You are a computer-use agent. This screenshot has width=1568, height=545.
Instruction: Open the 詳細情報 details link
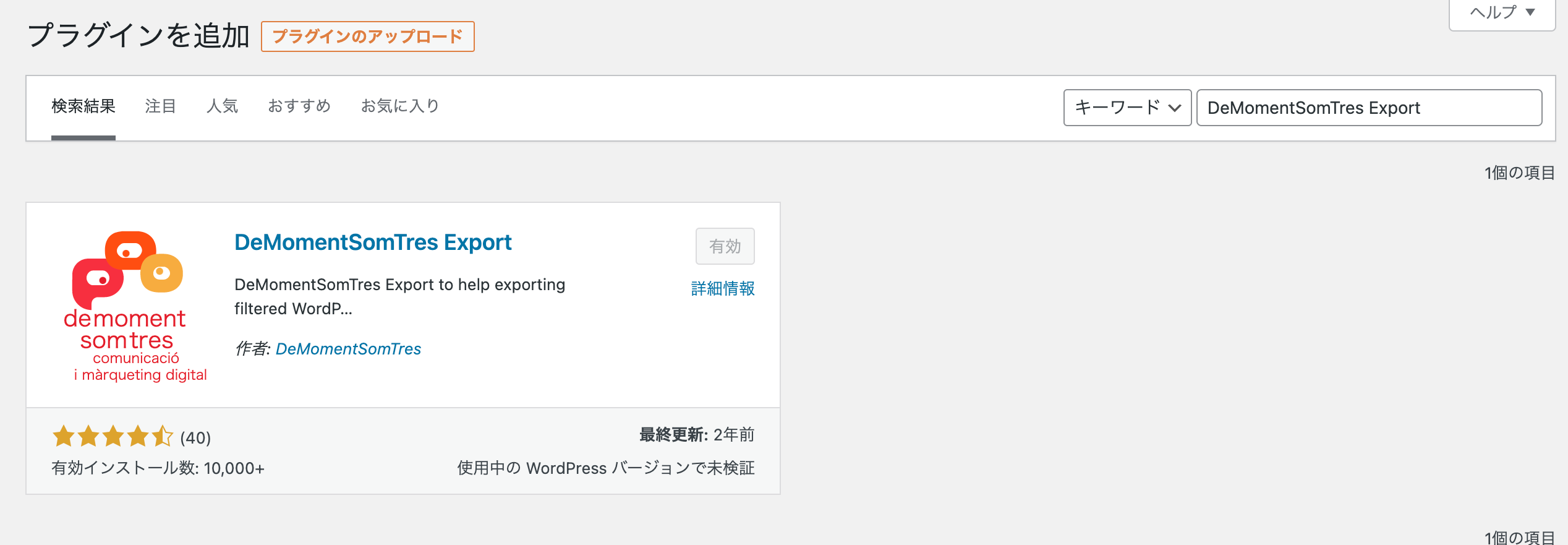pos(723,288)
